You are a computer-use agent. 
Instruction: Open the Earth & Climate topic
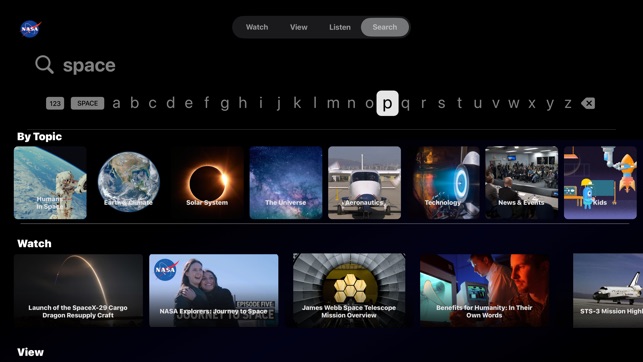pos(129,183)
